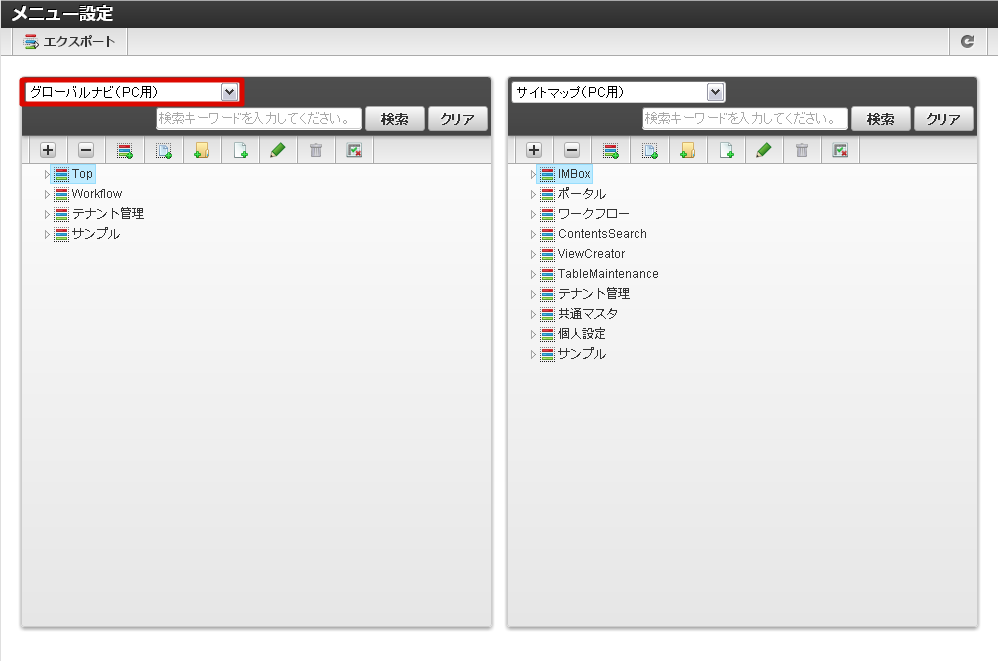Click 検索 button in the right sitemap panel

coord(881,119)
